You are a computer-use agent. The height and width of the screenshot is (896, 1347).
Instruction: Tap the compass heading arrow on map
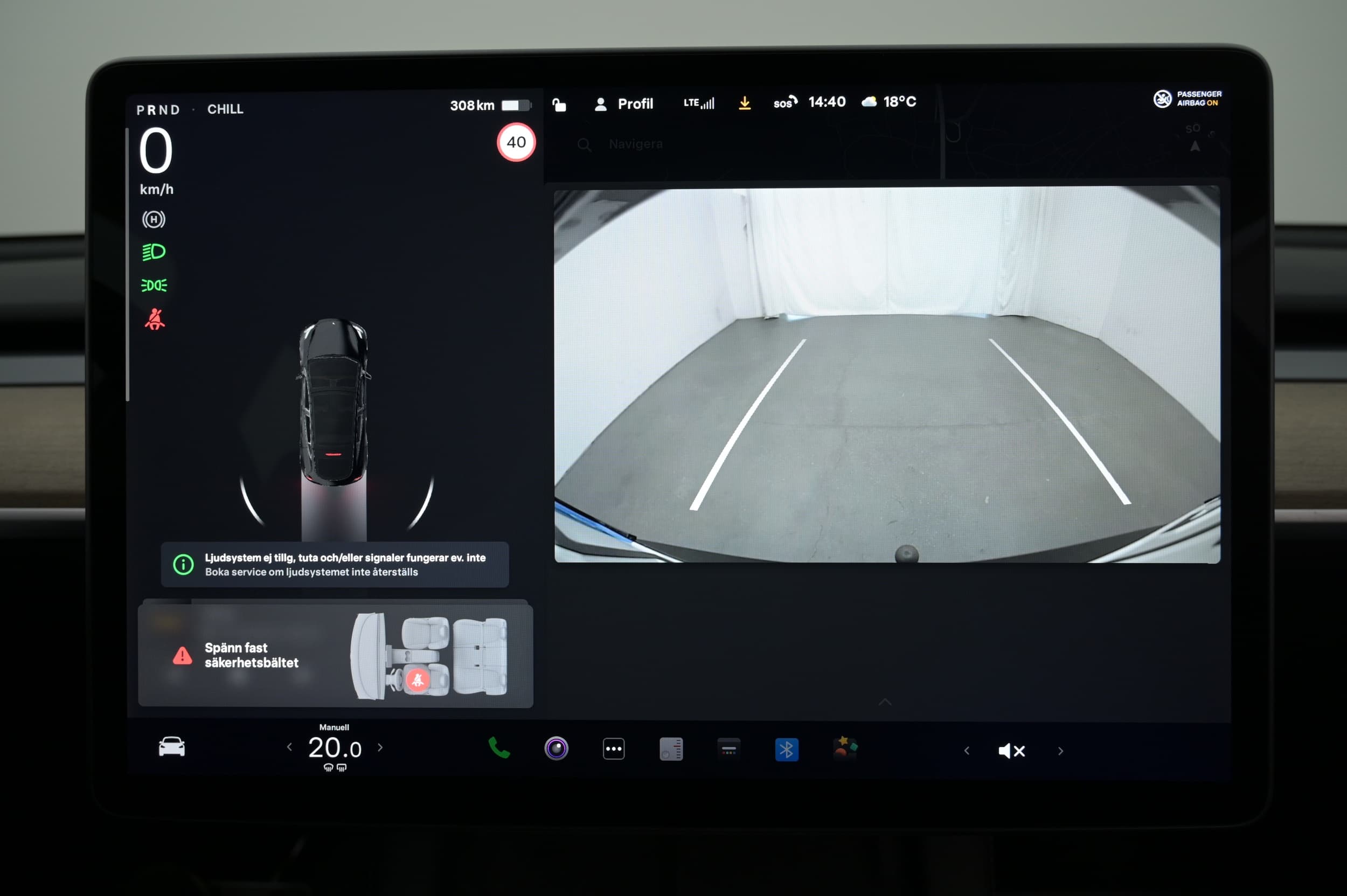coord(1195,147)
